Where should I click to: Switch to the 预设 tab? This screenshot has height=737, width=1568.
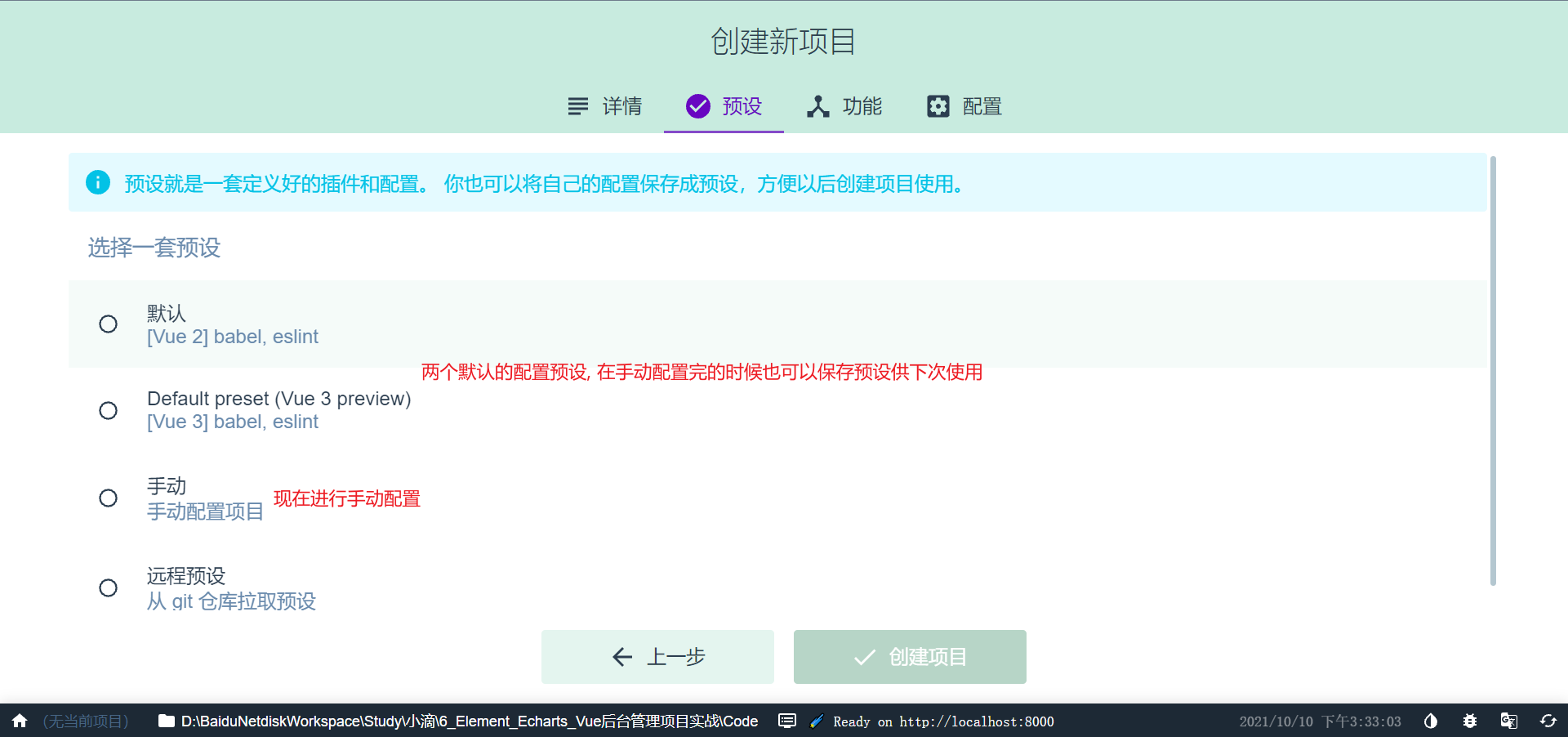[724, 106]
